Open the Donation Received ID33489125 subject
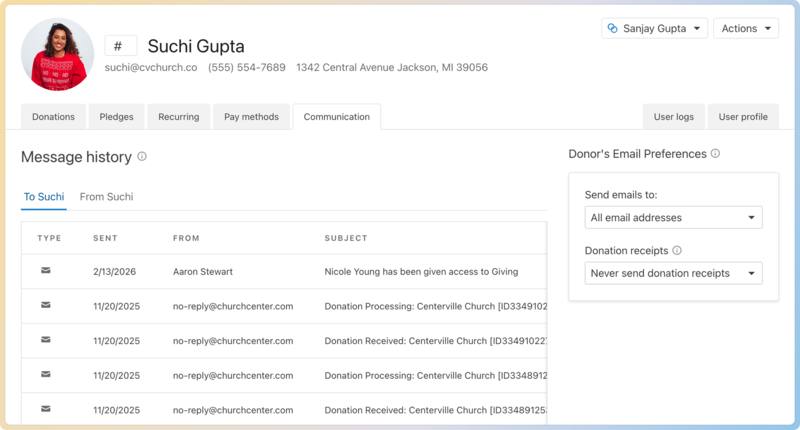800x430 pixels. [436, 410]
